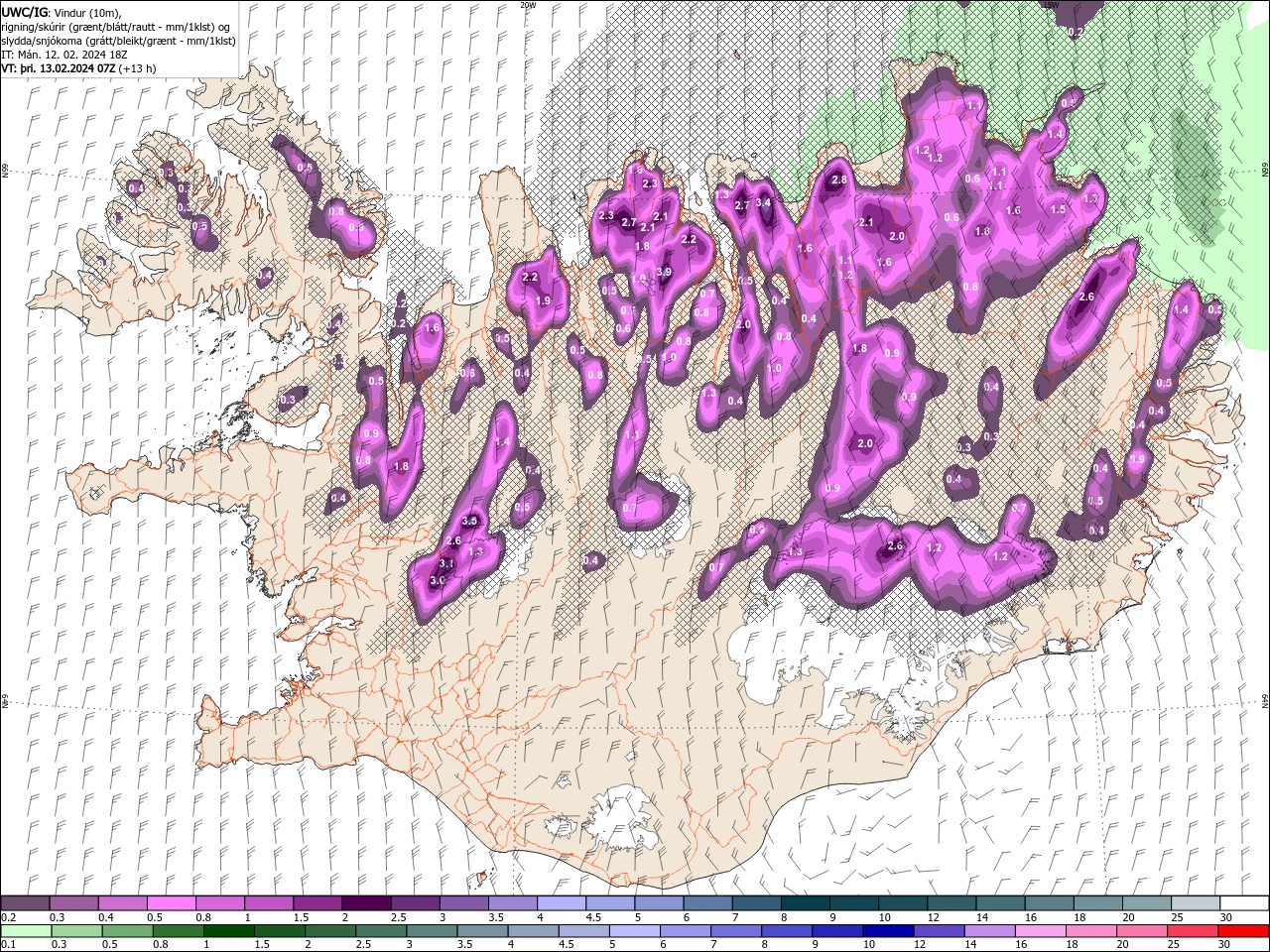
Task: Click the '(+13 h)' forecast offset text
Action: coord(137,68)
